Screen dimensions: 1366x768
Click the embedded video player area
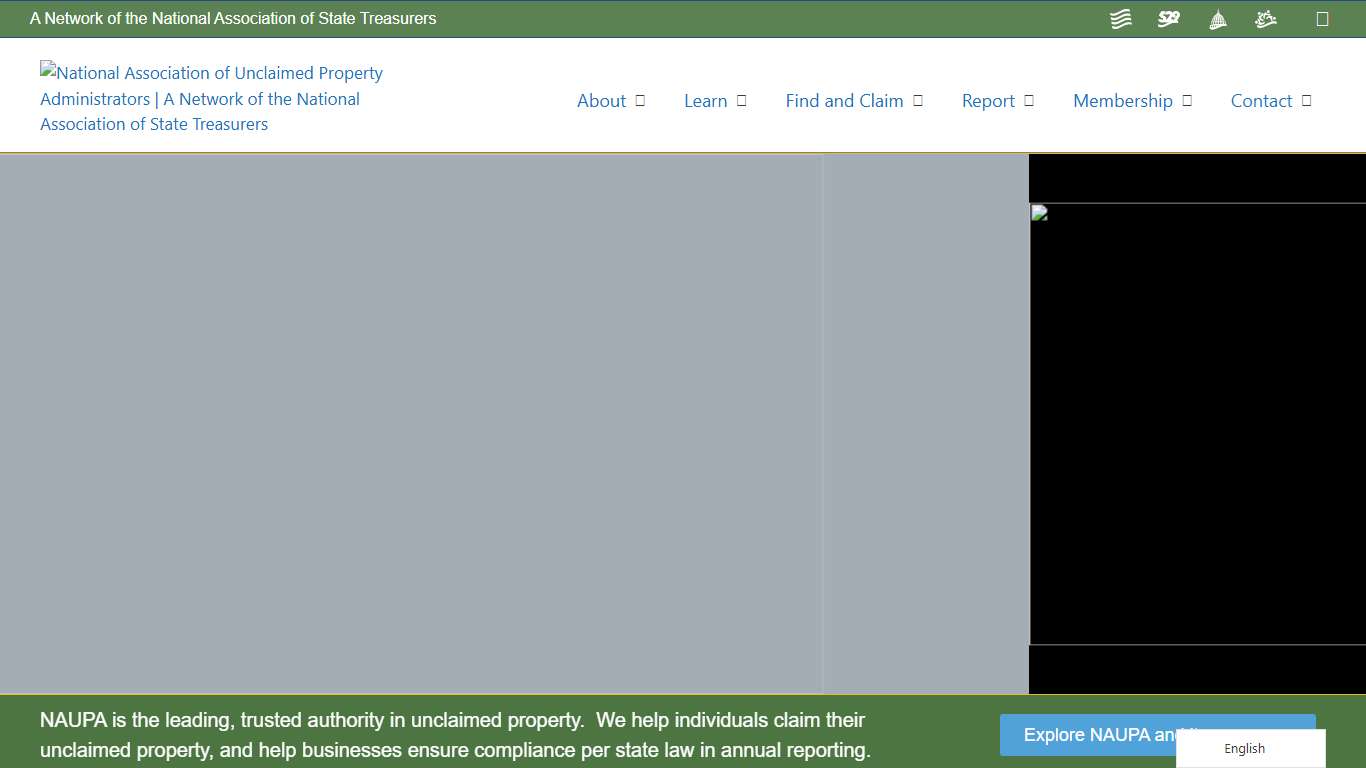pos(1197,425)
